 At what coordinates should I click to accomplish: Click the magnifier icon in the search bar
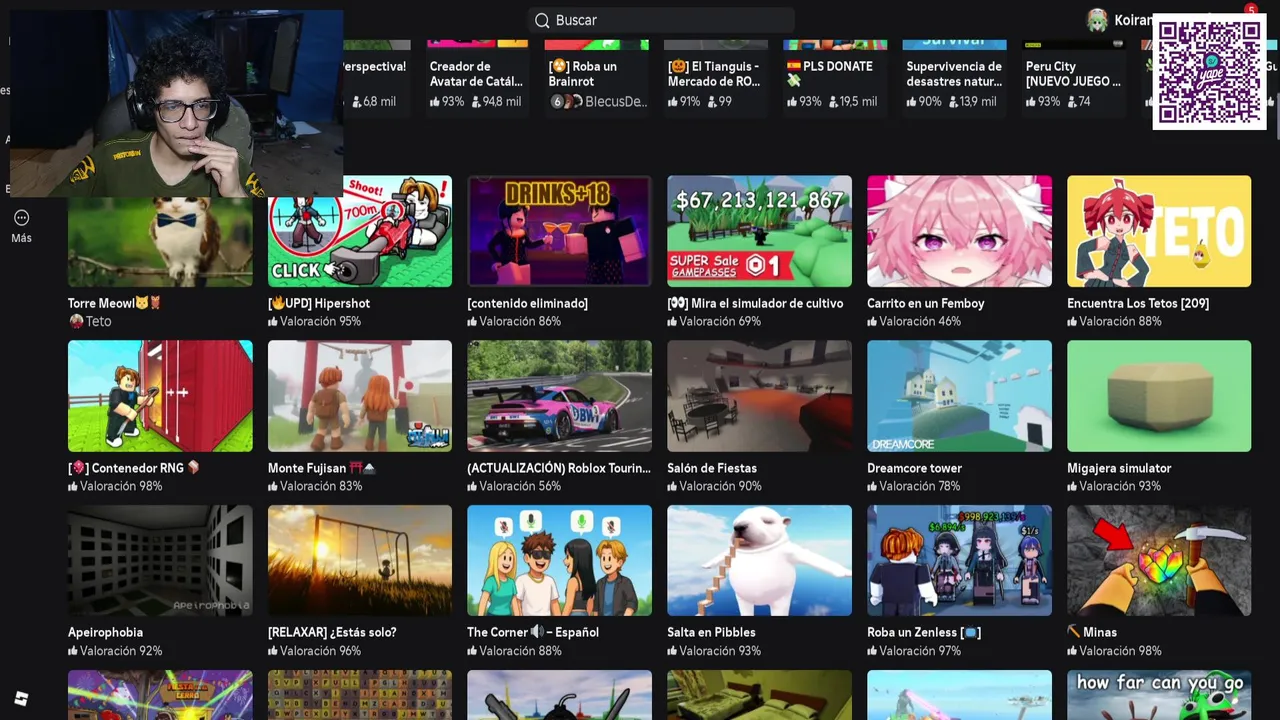[x=542, y=20]
